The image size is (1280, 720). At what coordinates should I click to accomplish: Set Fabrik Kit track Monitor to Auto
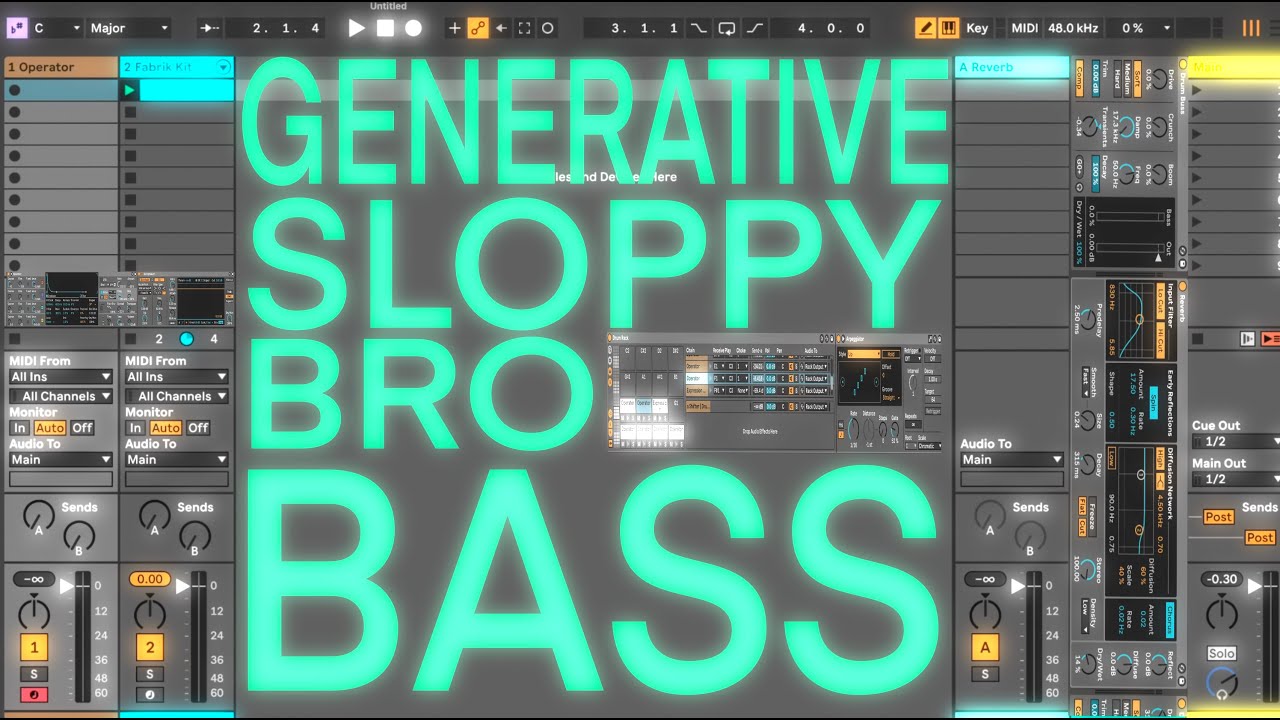[x=165, y=427]
